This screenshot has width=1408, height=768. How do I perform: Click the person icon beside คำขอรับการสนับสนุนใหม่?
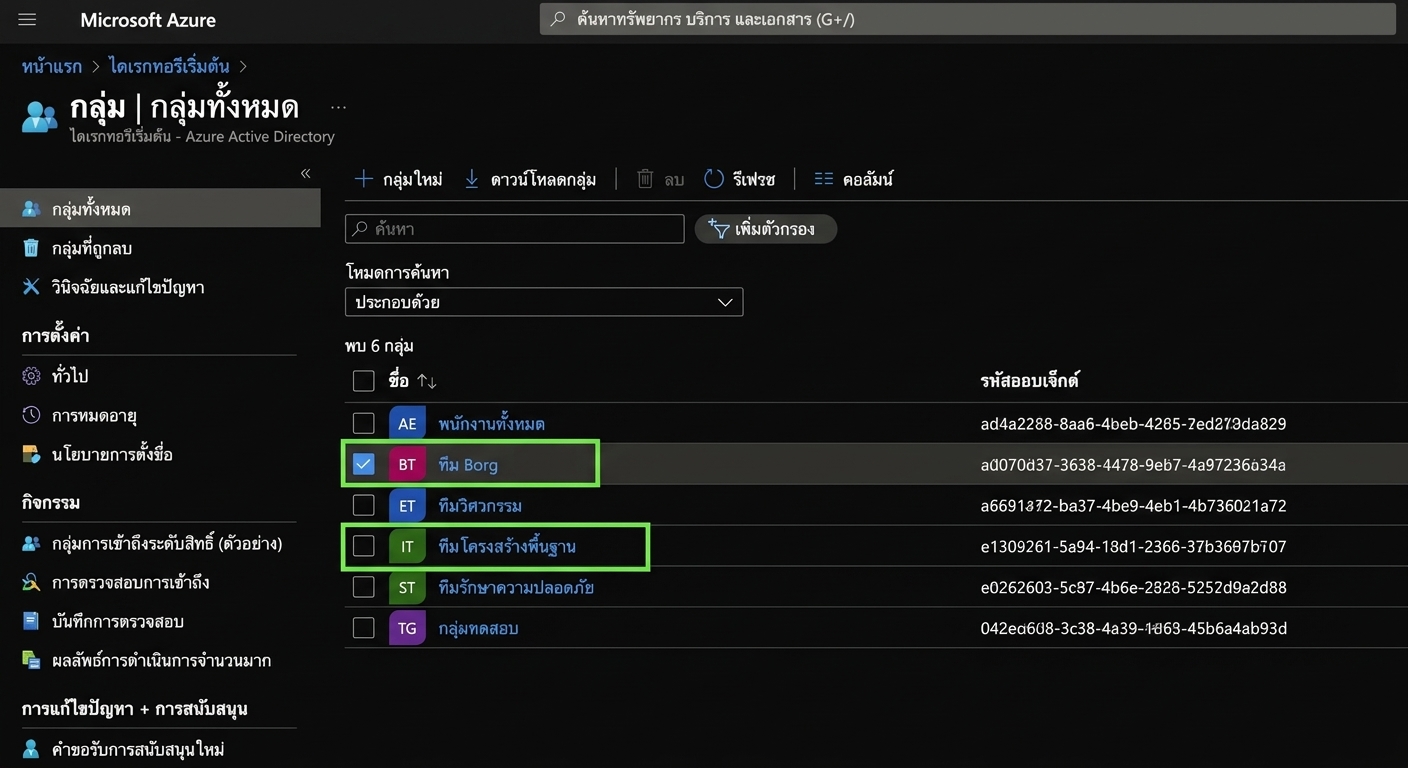pyautogui.click(x=32, y=749)
